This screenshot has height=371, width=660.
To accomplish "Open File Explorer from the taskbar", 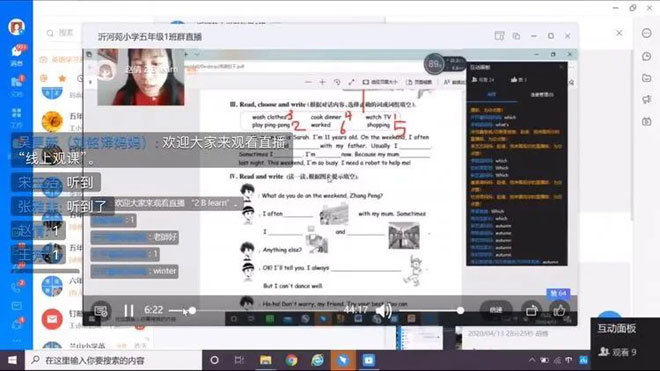I will [266, 360].
